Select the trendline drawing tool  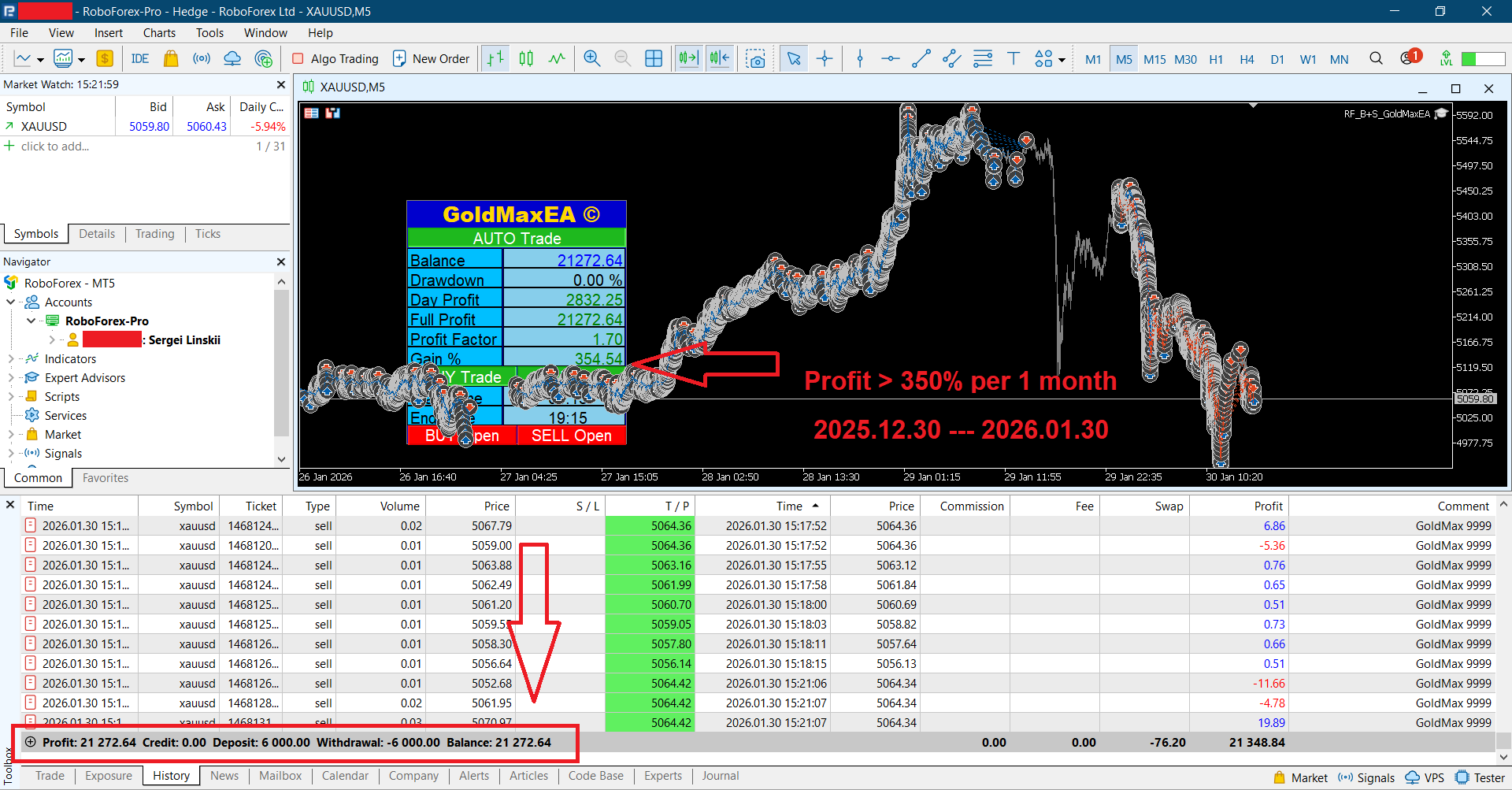tap(921, 58)
